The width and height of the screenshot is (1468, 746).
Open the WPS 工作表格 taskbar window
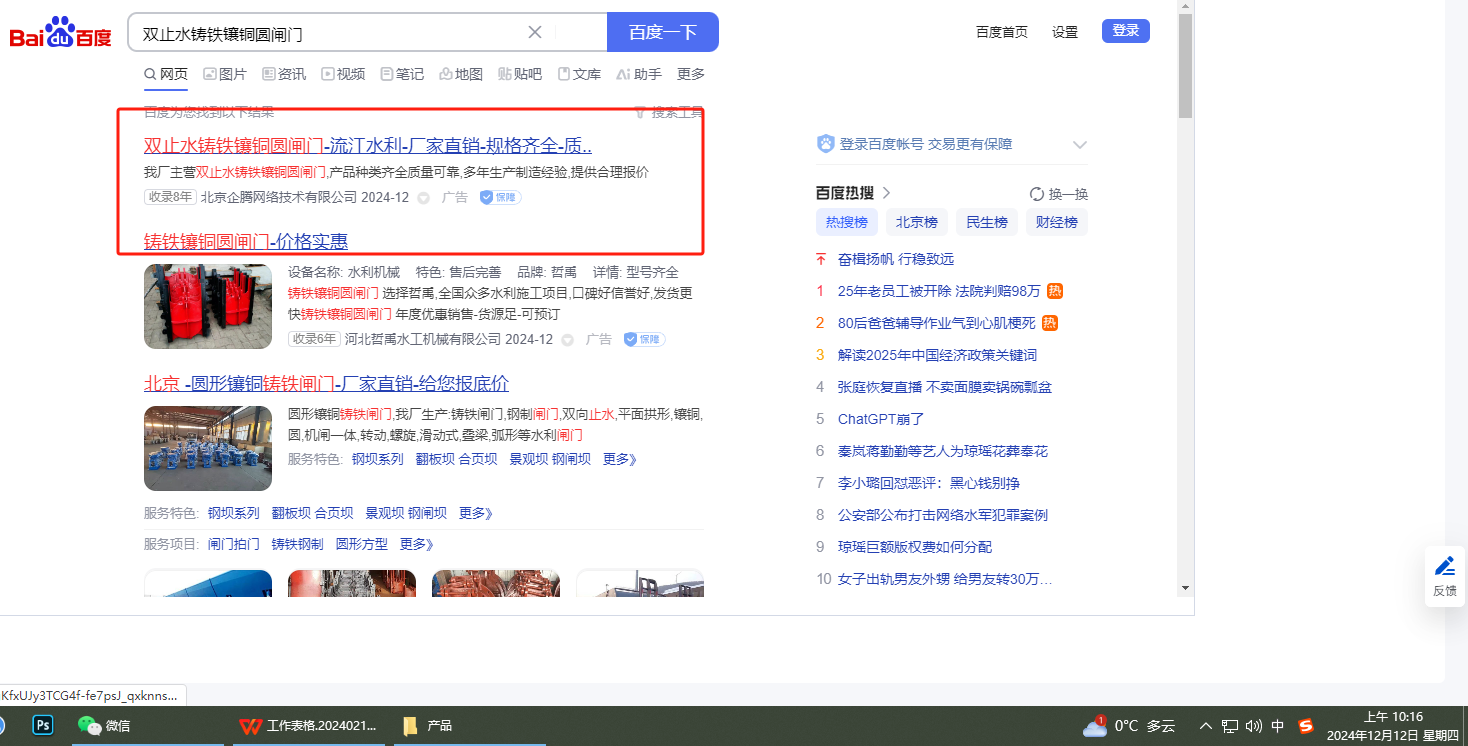pyautogui.click(x=309, y=725)
